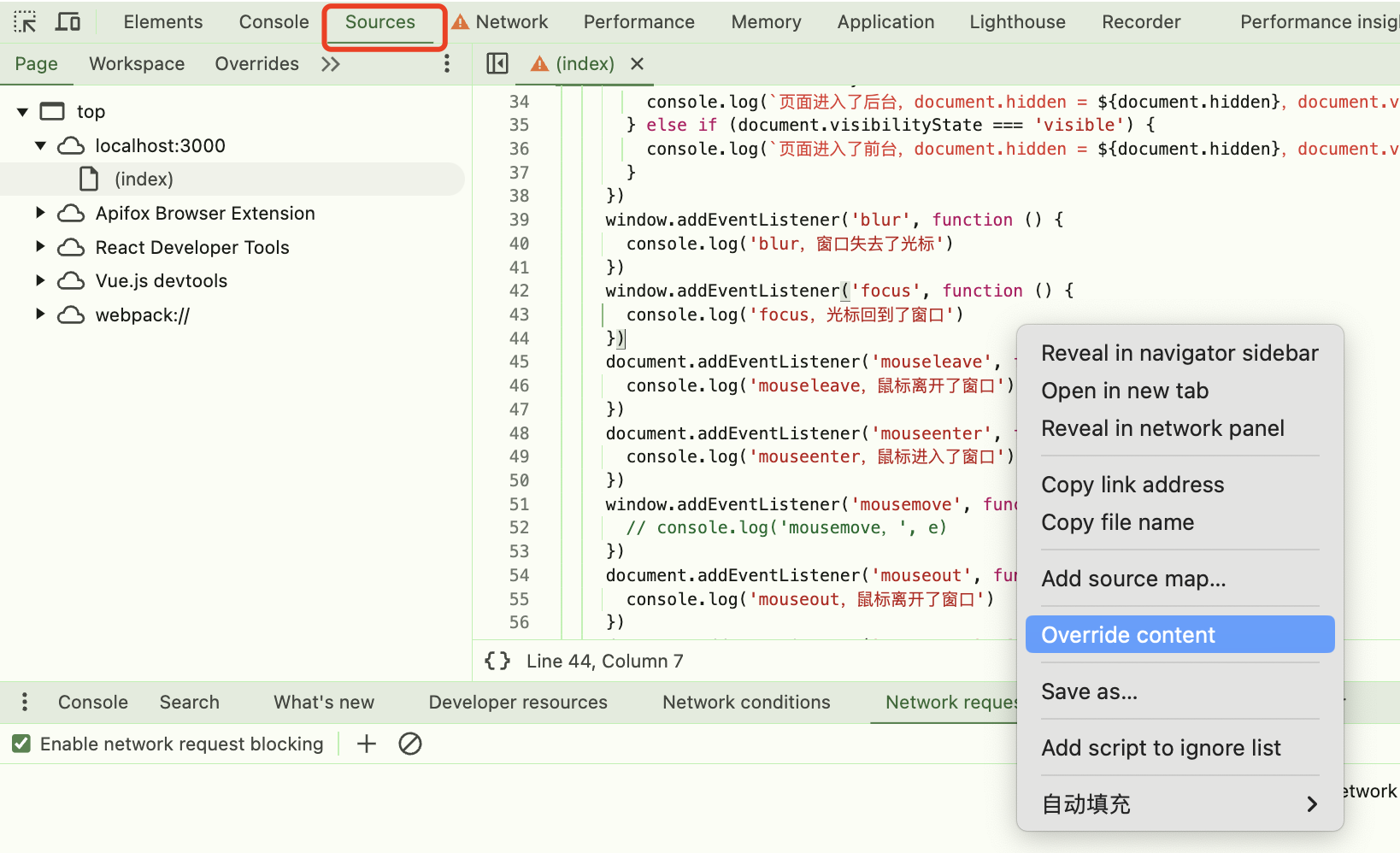Collapse the localhost:3000 tree node
This screenshot has width=1400, height=853.
click(x=40, y=145)
